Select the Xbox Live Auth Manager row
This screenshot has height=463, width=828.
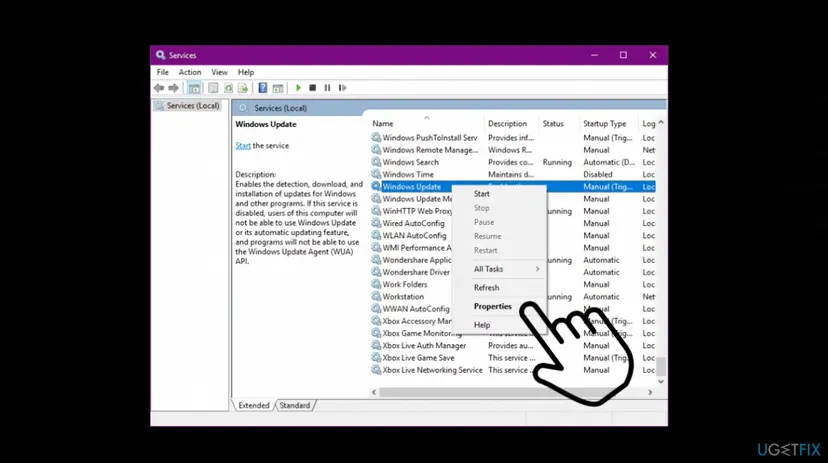coord(513,345)
